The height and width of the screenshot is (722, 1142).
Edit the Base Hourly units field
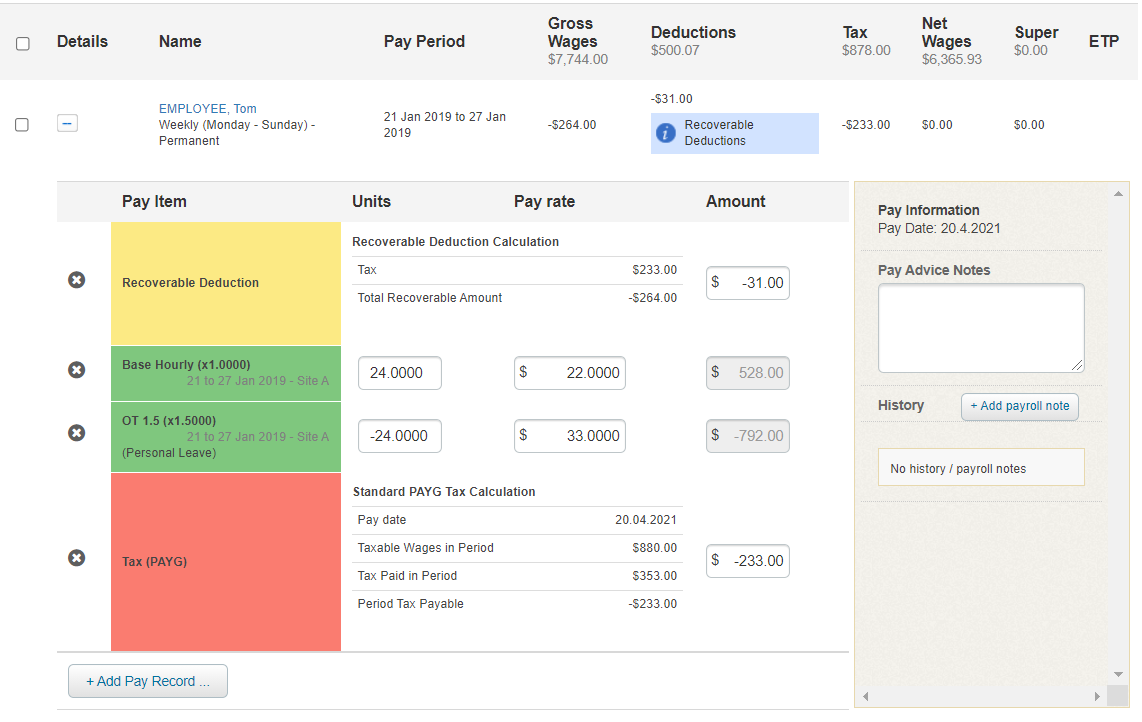399,373
